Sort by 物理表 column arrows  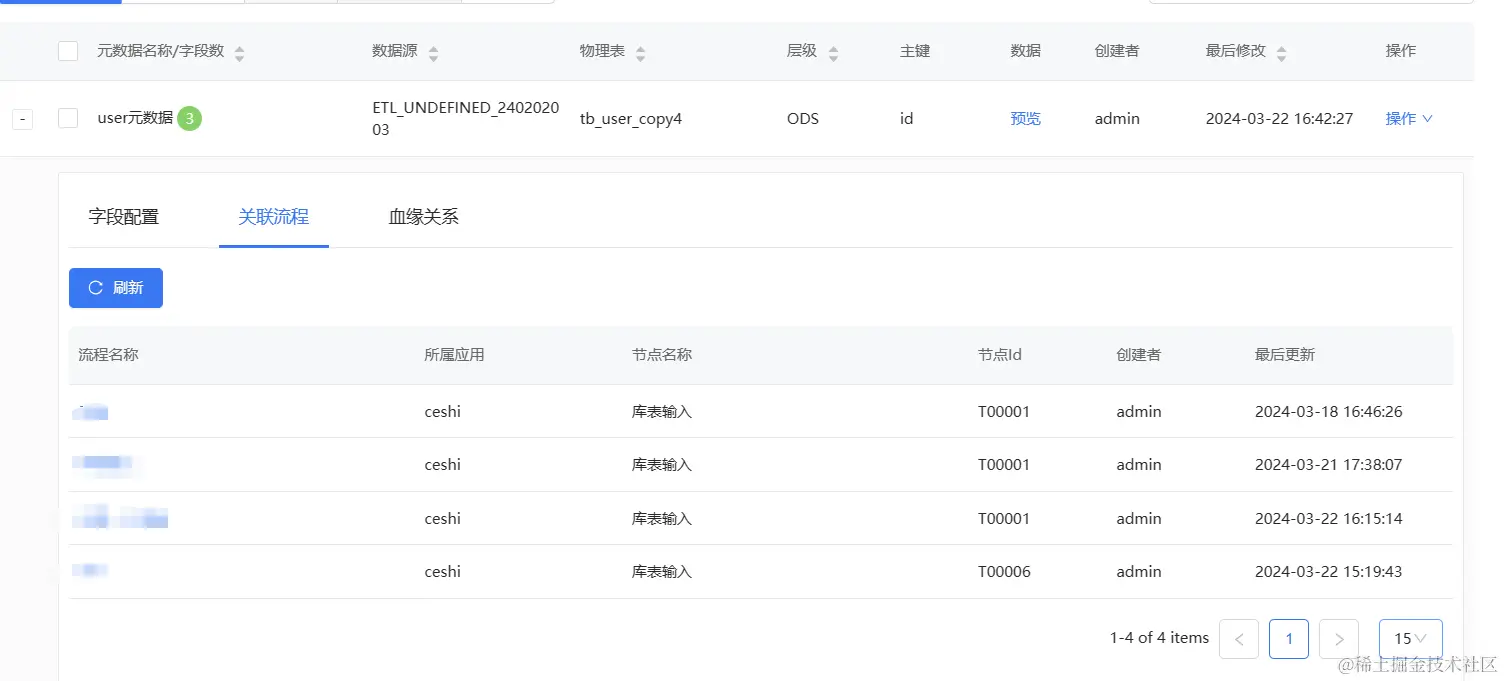click(640, 53)
